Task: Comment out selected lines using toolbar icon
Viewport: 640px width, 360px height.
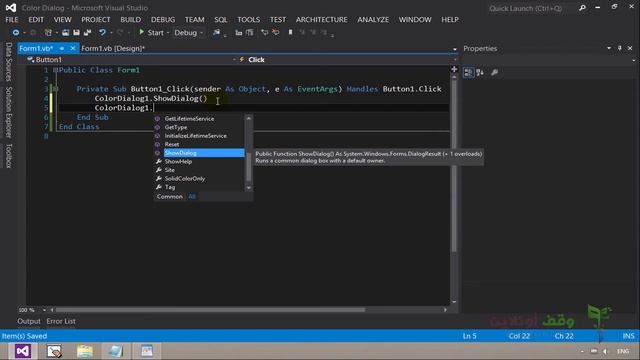Action: tap(264, 32)
